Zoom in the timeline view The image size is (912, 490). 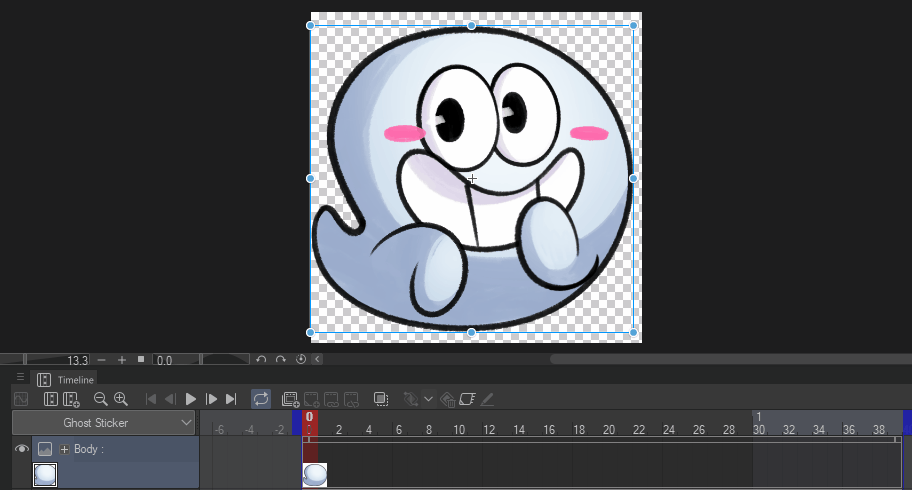121,399
